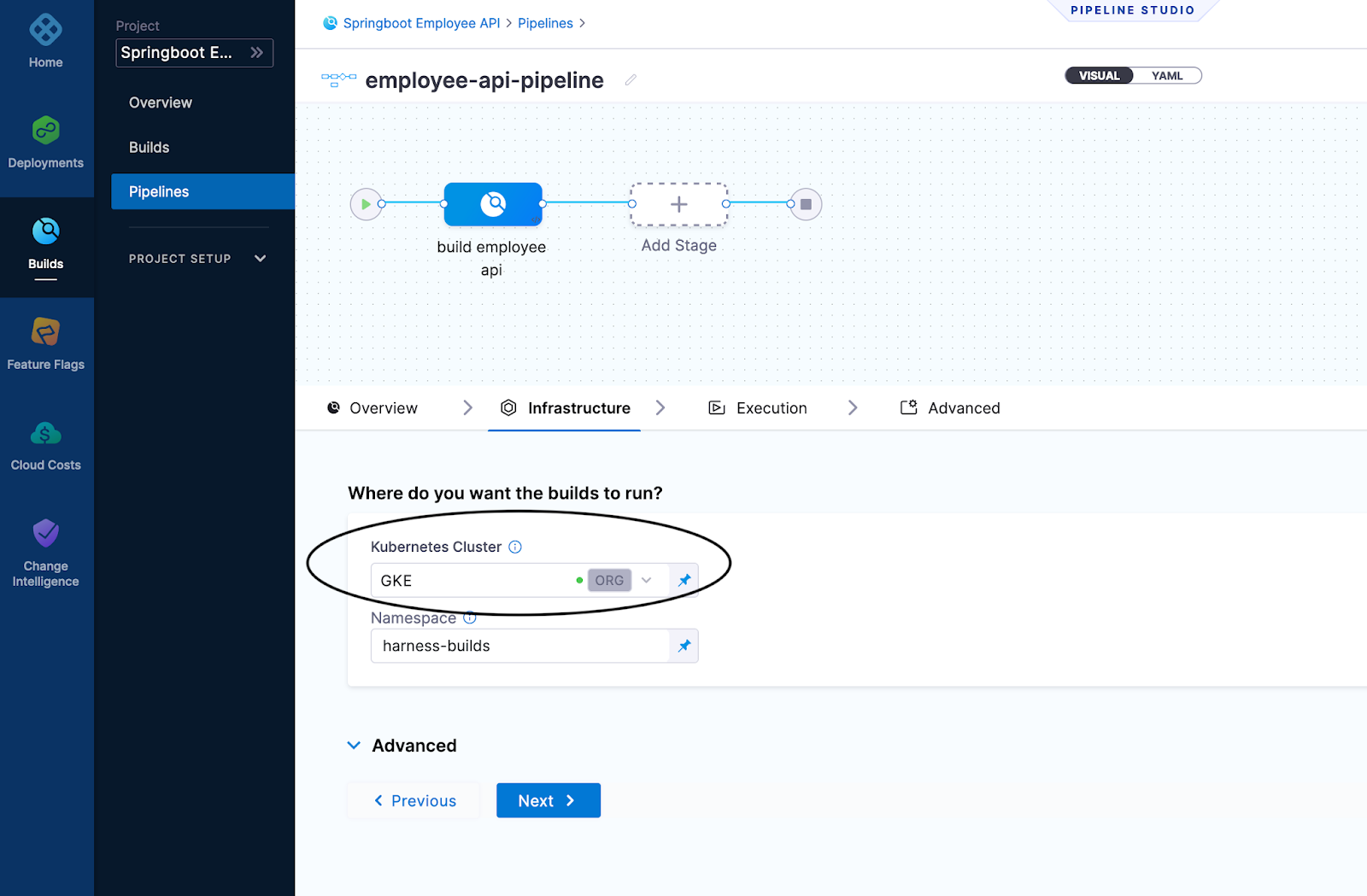1367x896 pixels.
Task: Follow Springboot Employee API breadcrumb link
Action: pos(422,23)
